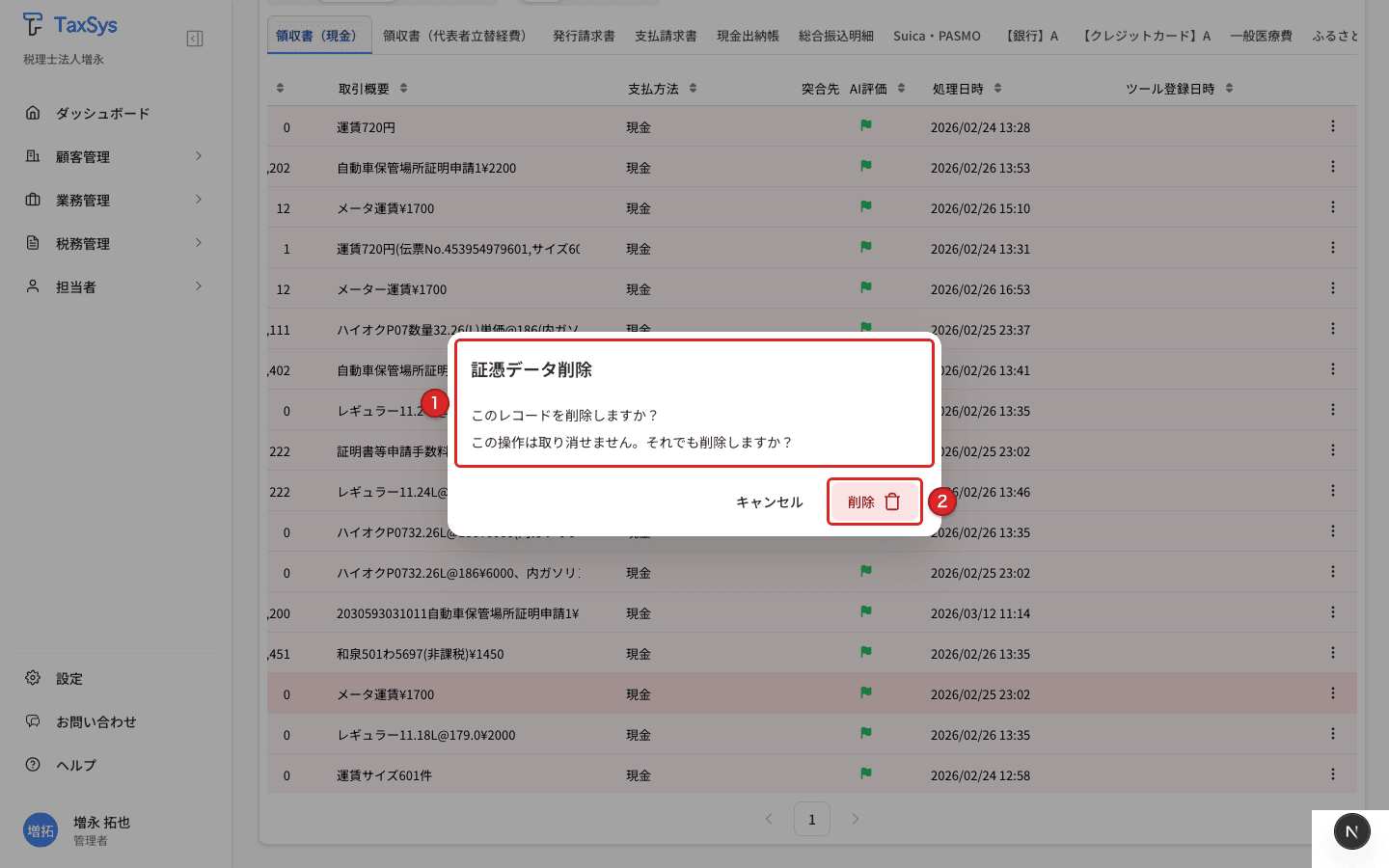The width and height of the screenshot is (1389, 868).
Task: Expand 顧客管理 submenu
Action: 198,156
